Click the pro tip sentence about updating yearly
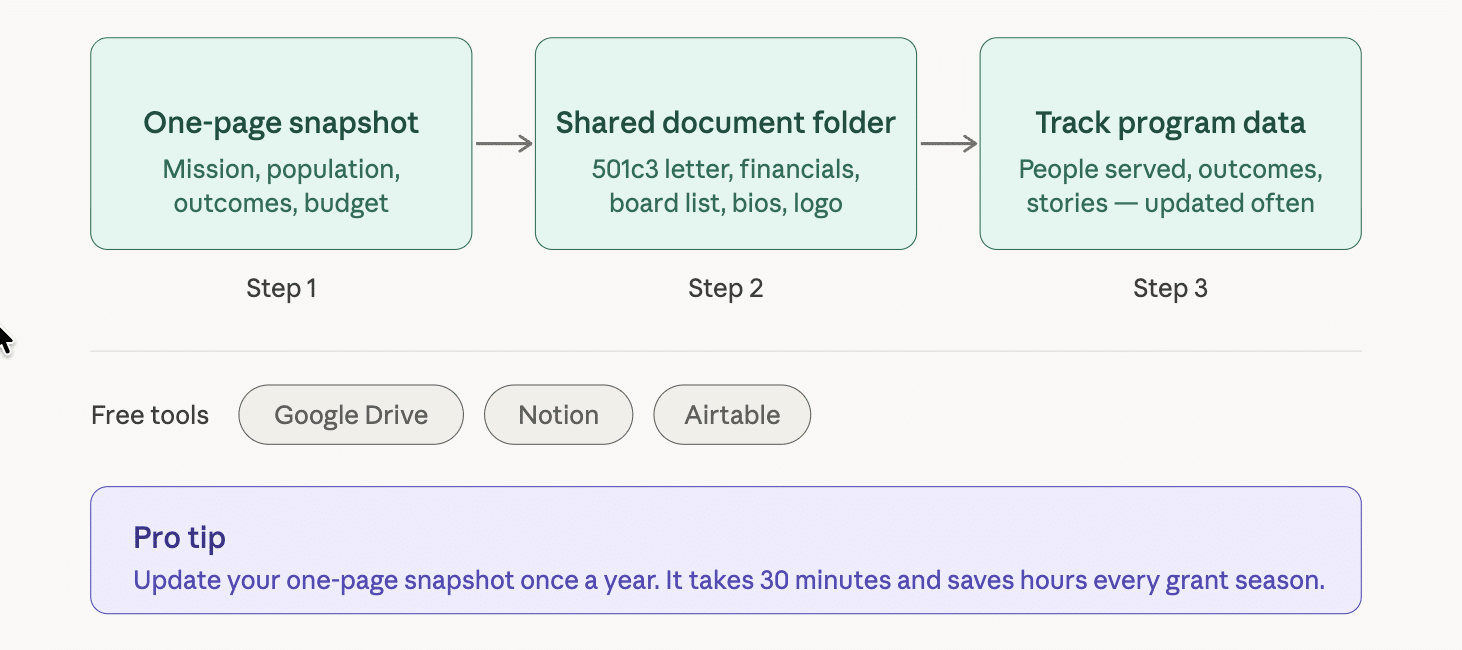The image size is (1462, 650). pos(729,580)
